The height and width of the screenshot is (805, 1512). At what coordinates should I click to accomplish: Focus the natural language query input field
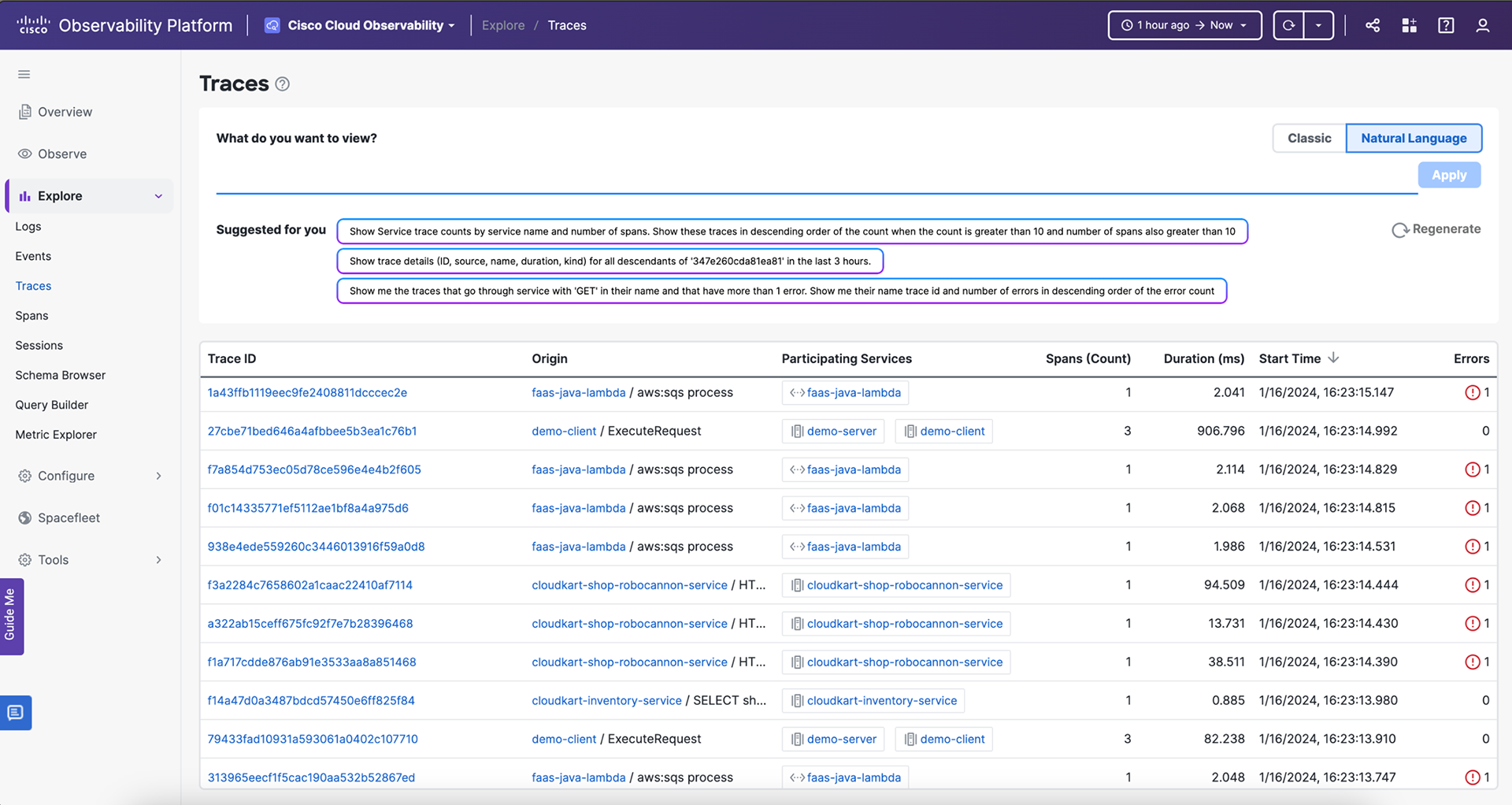(x=817, y=177)
